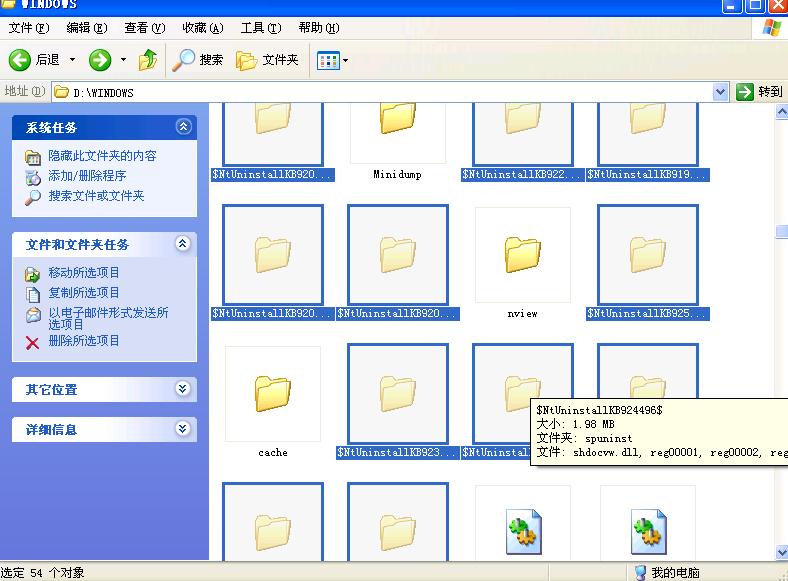Select the nview folder thumbnail
788x581 pixels.
tap(523, 255)
